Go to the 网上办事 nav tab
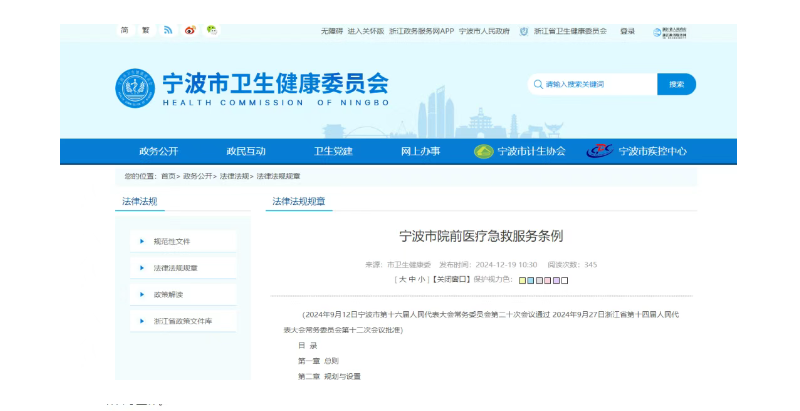The height and width of the screenshot is (411, 800). (x=420, y=151)
